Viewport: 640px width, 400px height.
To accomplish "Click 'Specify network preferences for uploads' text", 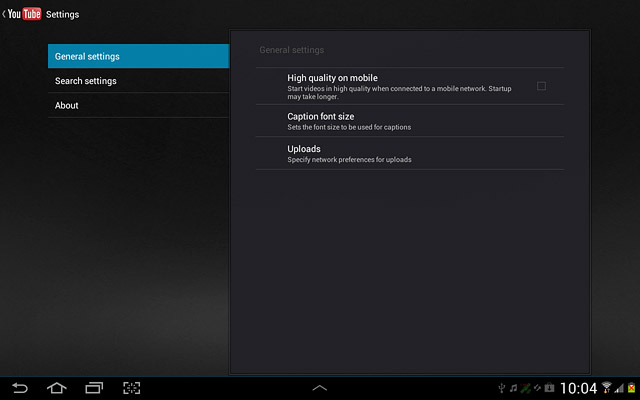I will (x=349, y=160).
